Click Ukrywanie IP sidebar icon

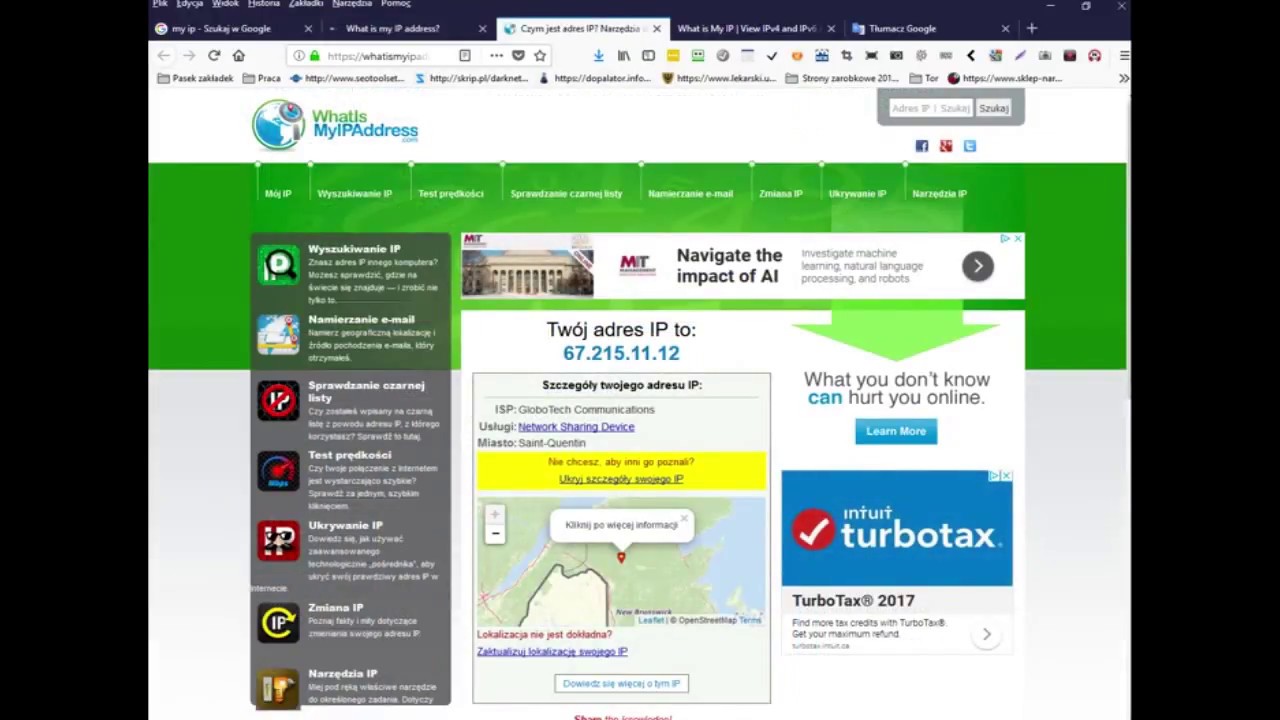click(278, 541)
